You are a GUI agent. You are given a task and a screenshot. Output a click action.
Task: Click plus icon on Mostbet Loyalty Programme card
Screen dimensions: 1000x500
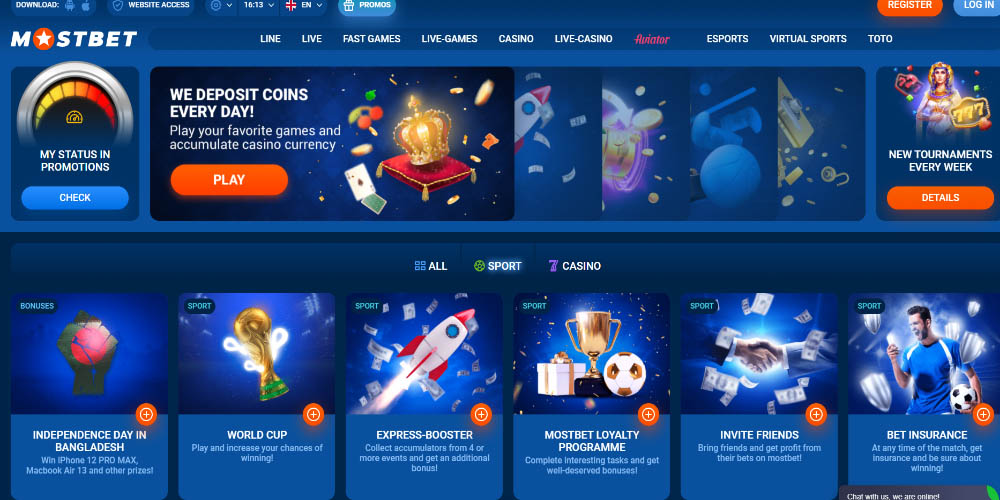click(648, 415)
